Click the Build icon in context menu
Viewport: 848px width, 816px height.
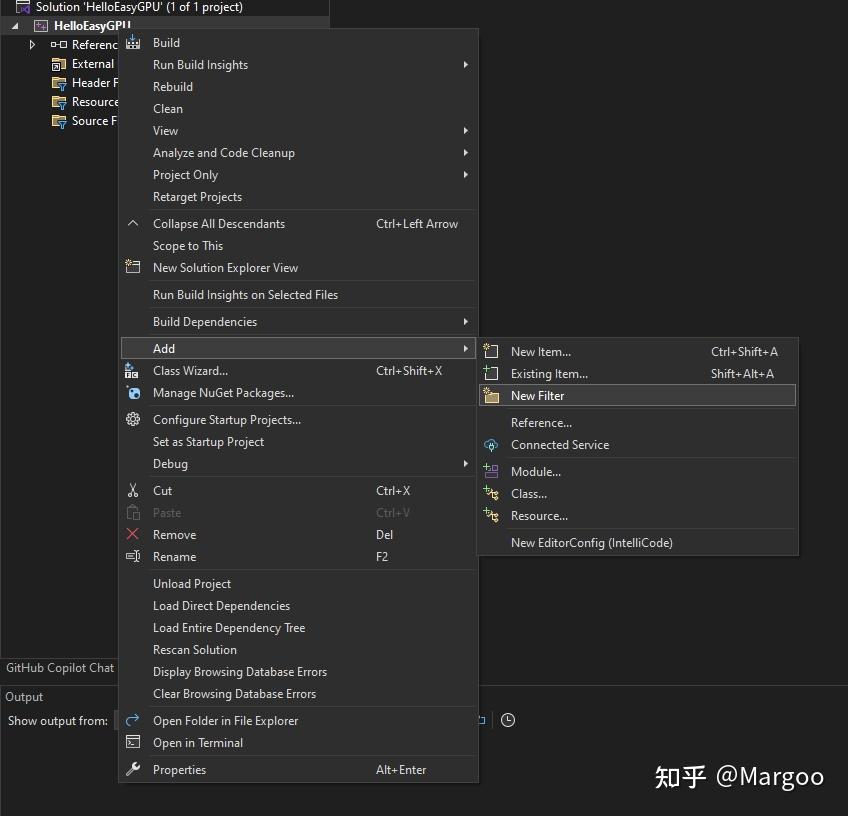tap(133, 42)
